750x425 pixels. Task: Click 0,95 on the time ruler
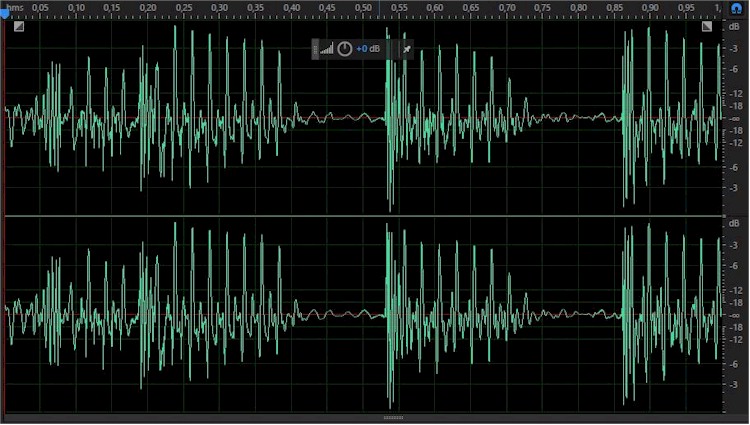tap(686, 8)
